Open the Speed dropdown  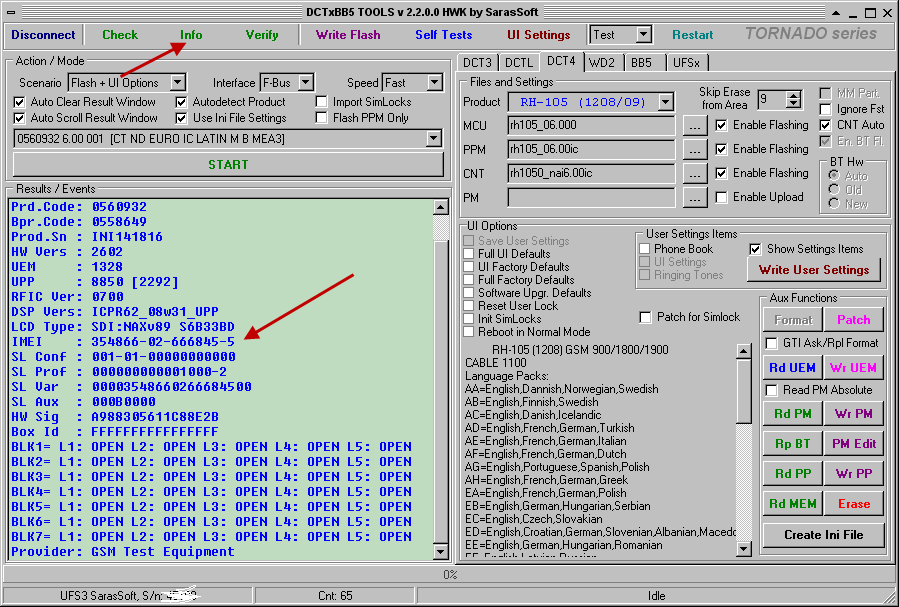point(435,83)
